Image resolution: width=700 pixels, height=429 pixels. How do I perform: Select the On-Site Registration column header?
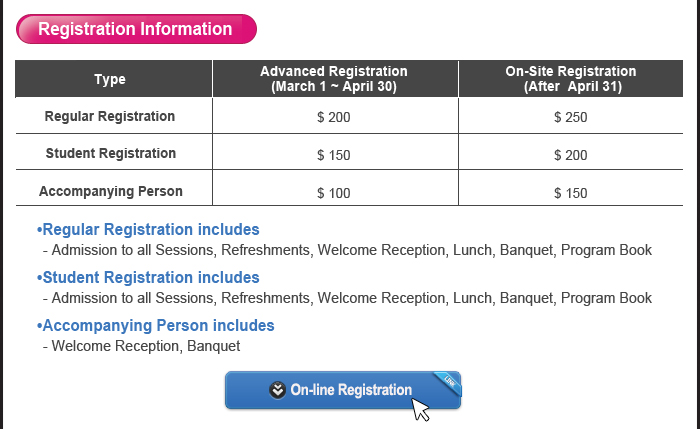(570, 79)
